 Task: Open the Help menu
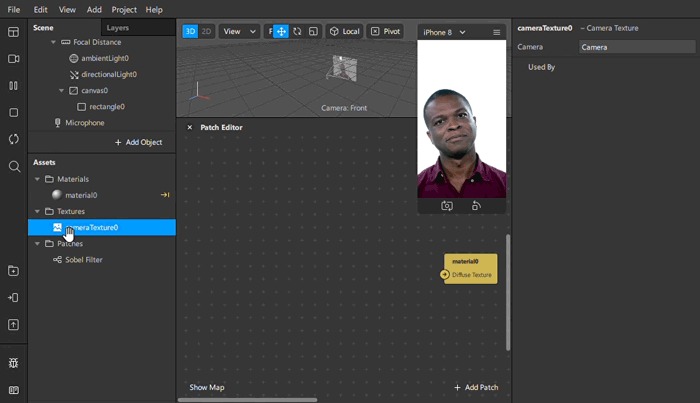click(154, 9)
